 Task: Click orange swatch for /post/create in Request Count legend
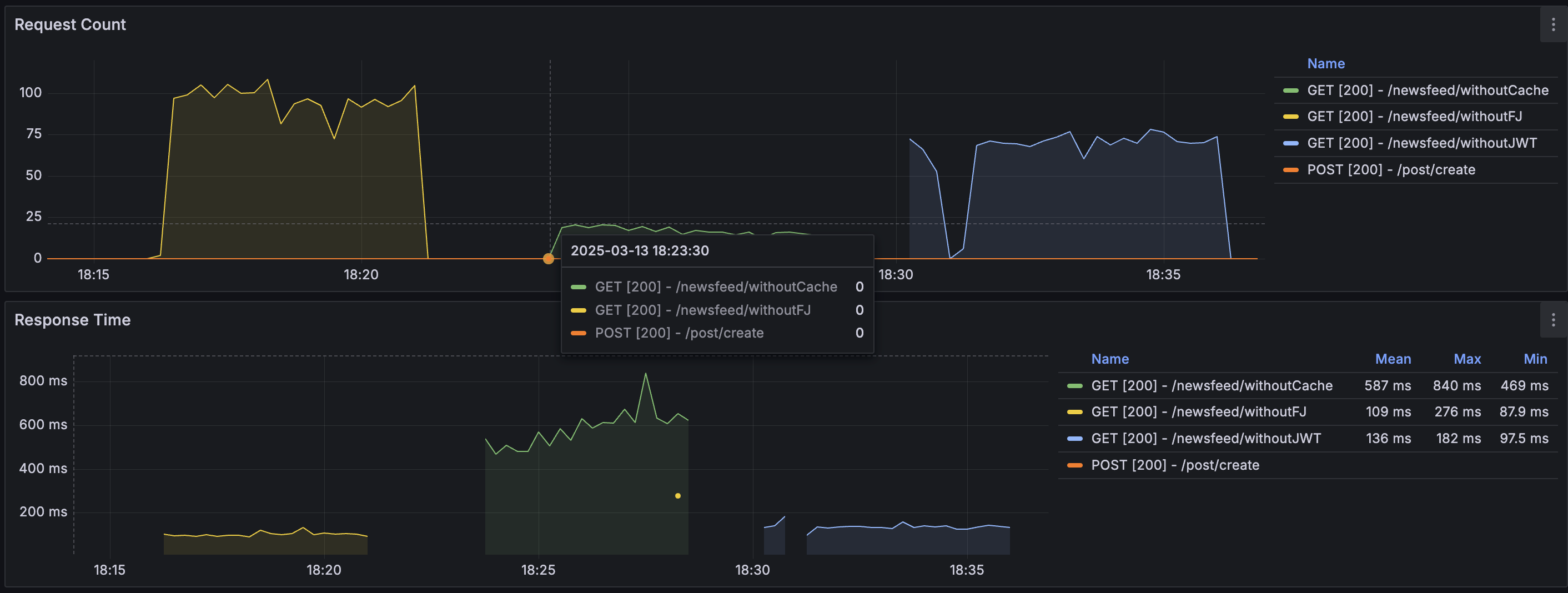1290,170
